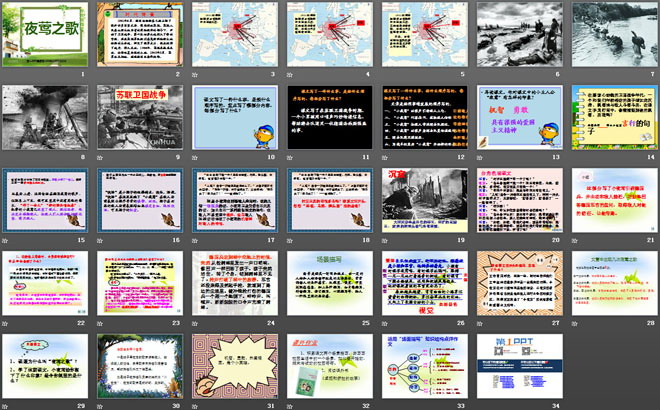Click the animation star under slide 31
This screenshot has width=660, height=410.
click(194, 407)
